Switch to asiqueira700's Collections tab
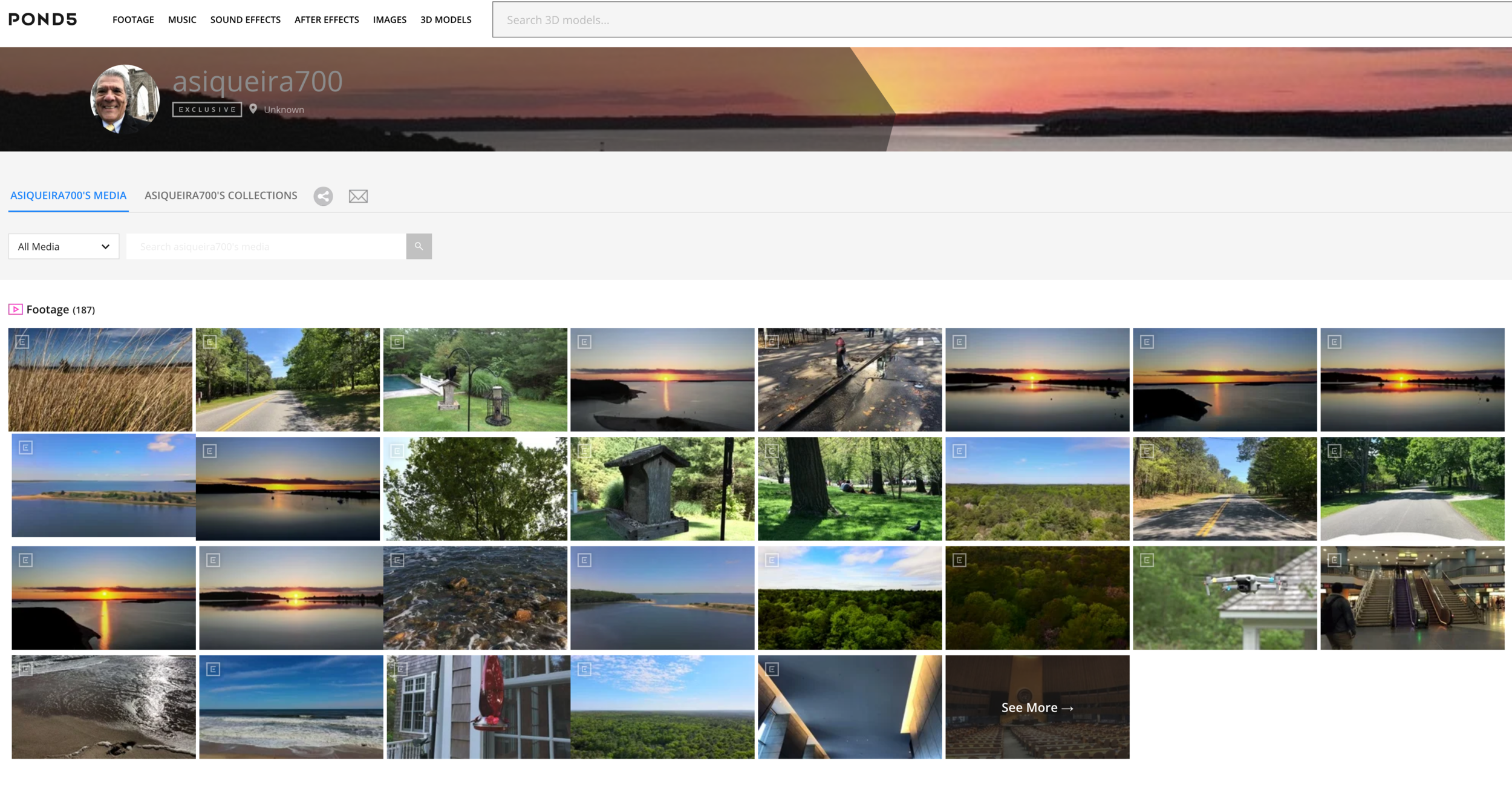The width and height of the screenshot is (1512, 795). coord(221,195)
